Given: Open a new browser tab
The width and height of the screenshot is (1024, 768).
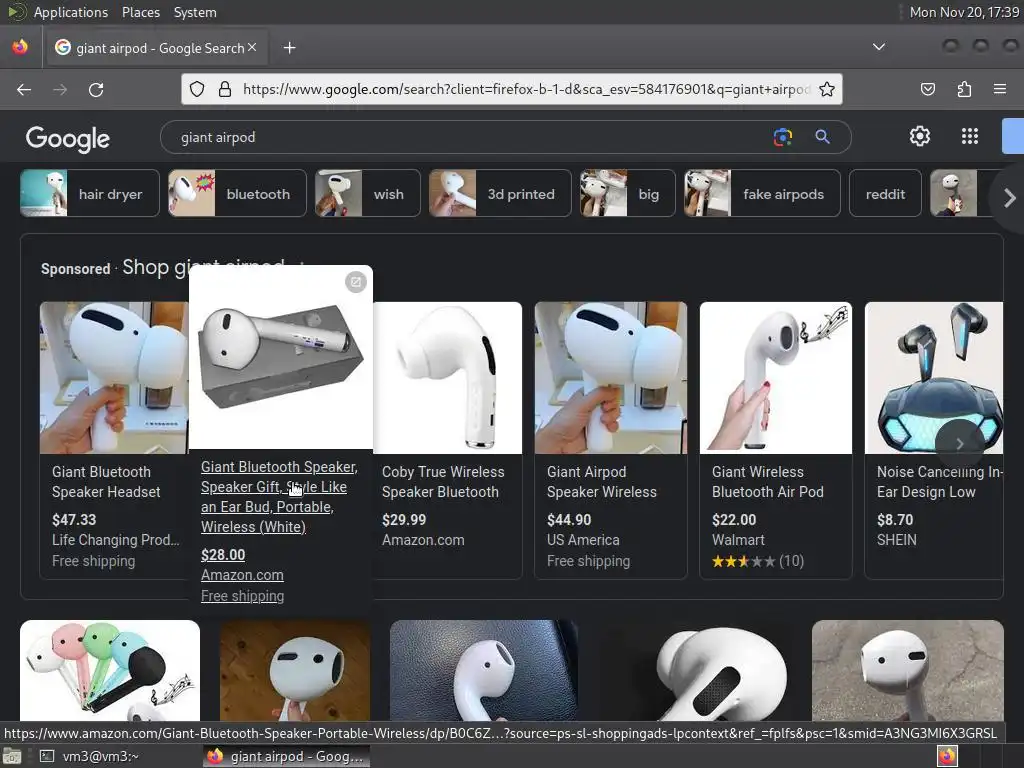Looking at the screenshot, I should coord(289,48).
